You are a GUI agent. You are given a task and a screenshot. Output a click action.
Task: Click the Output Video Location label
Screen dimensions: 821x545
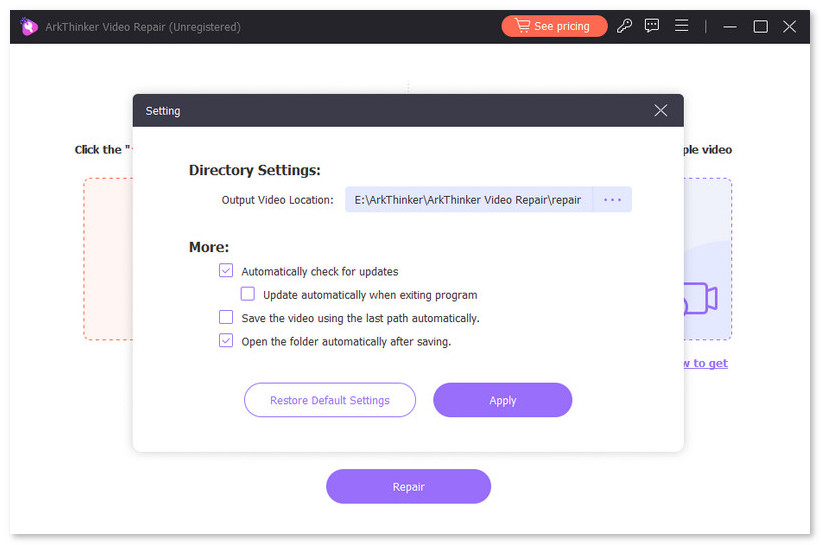click(278, 200)
